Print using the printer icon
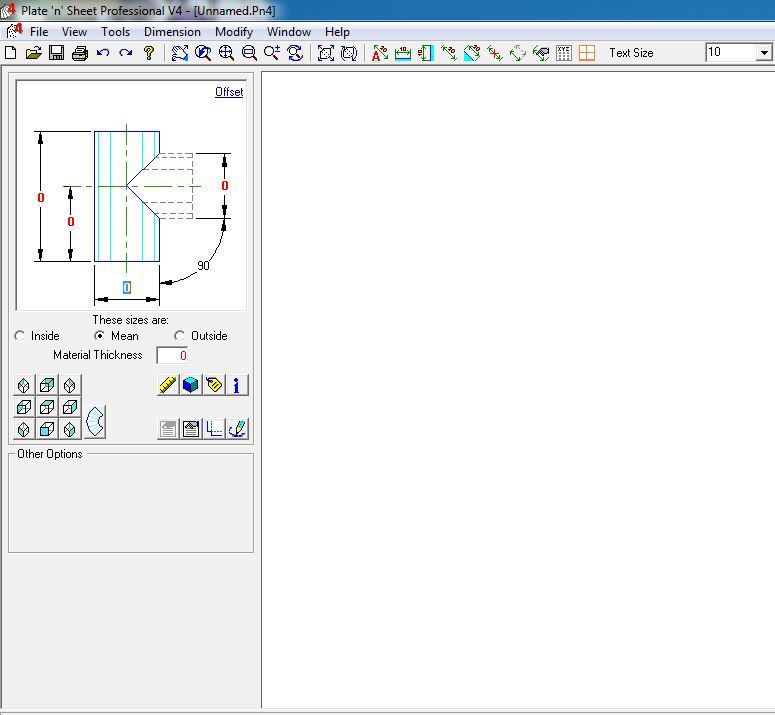 [80, 53]
